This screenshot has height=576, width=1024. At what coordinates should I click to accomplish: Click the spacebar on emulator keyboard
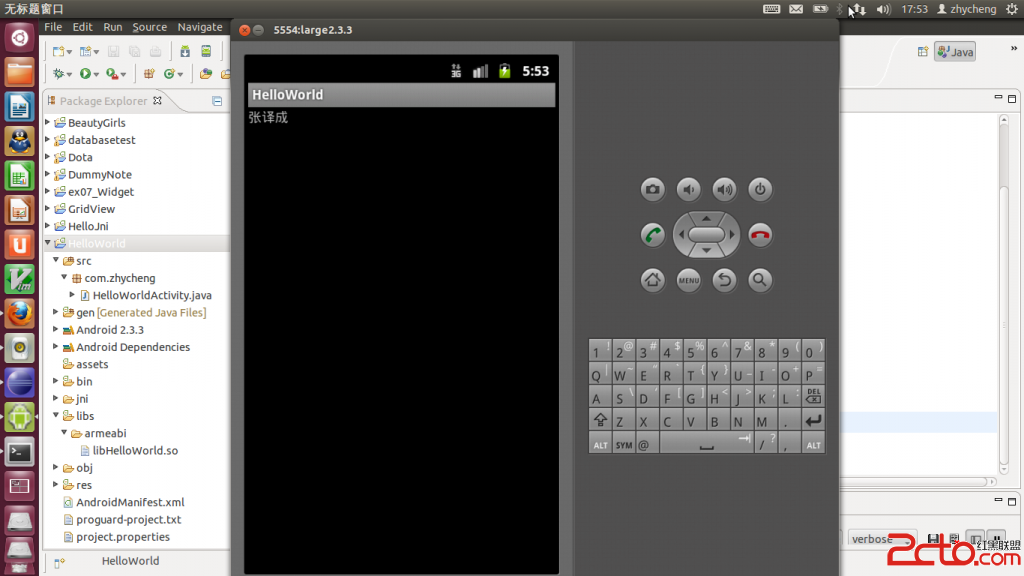click(706, 444)
